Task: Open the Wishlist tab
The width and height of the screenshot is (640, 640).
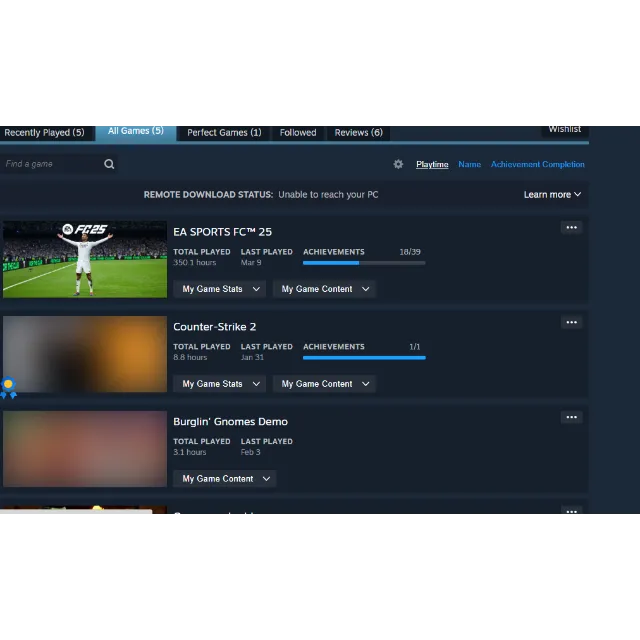Action: point(564,130)
